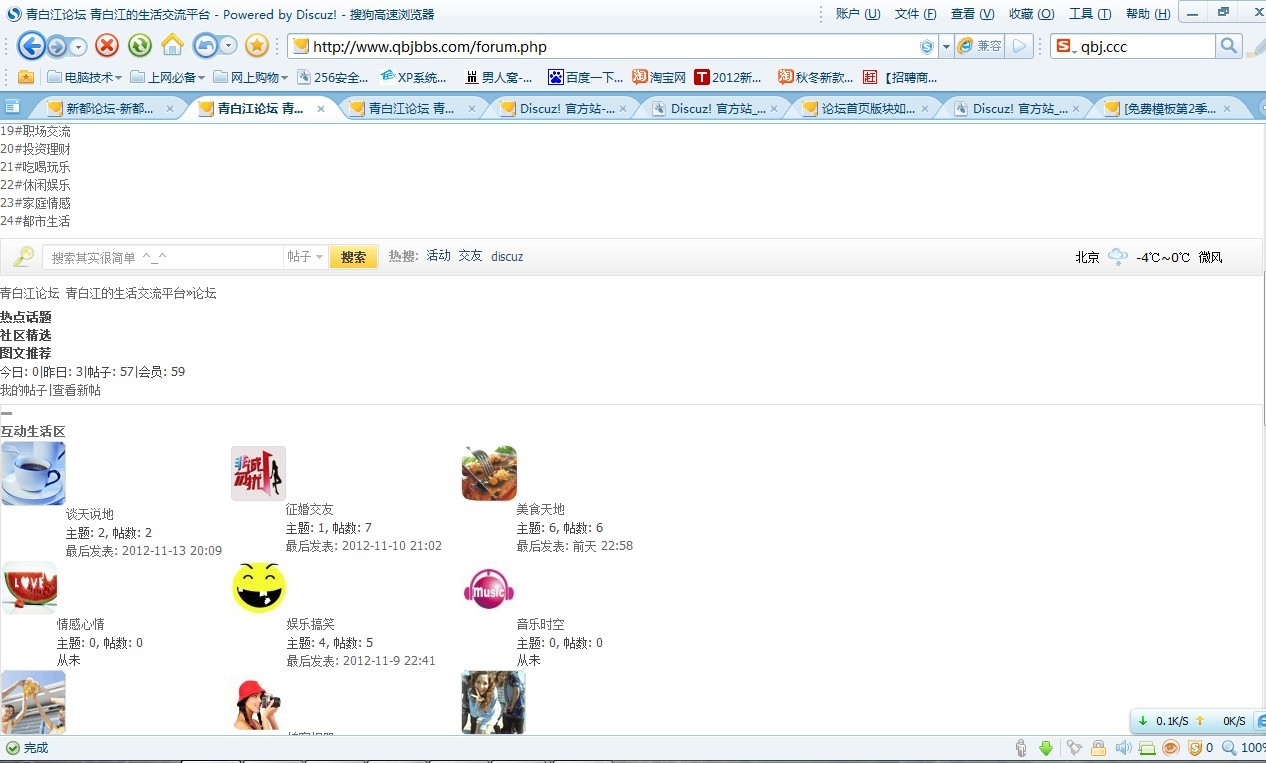Image resolution: width=1266 pixels, height=763 pixels.
Task: Toggle the 兼容 compatibility mode button
Action: click(980, 46)
